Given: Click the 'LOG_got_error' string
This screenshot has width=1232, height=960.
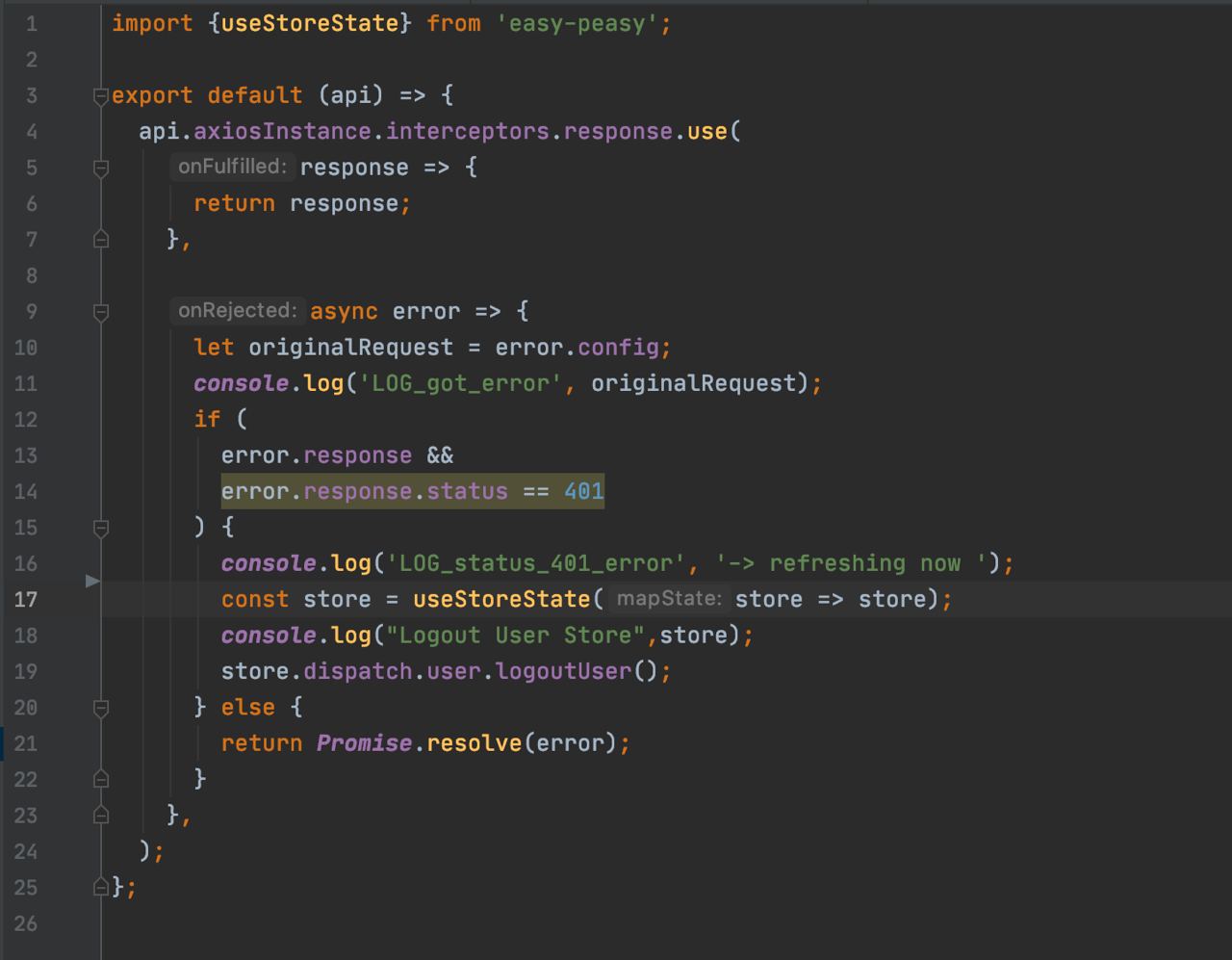Looking at the screenshot, I should [x=461, y=383].
